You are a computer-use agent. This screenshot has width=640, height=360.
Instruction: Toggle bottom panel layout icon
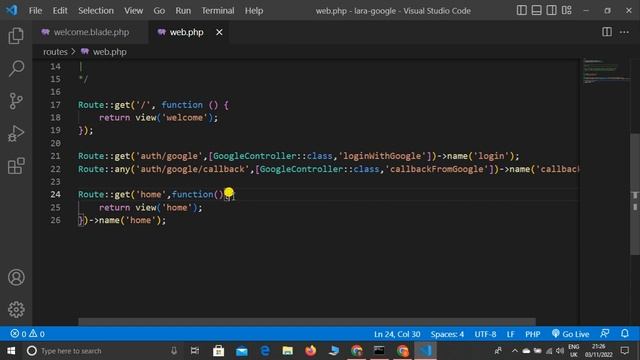[536, 10]
